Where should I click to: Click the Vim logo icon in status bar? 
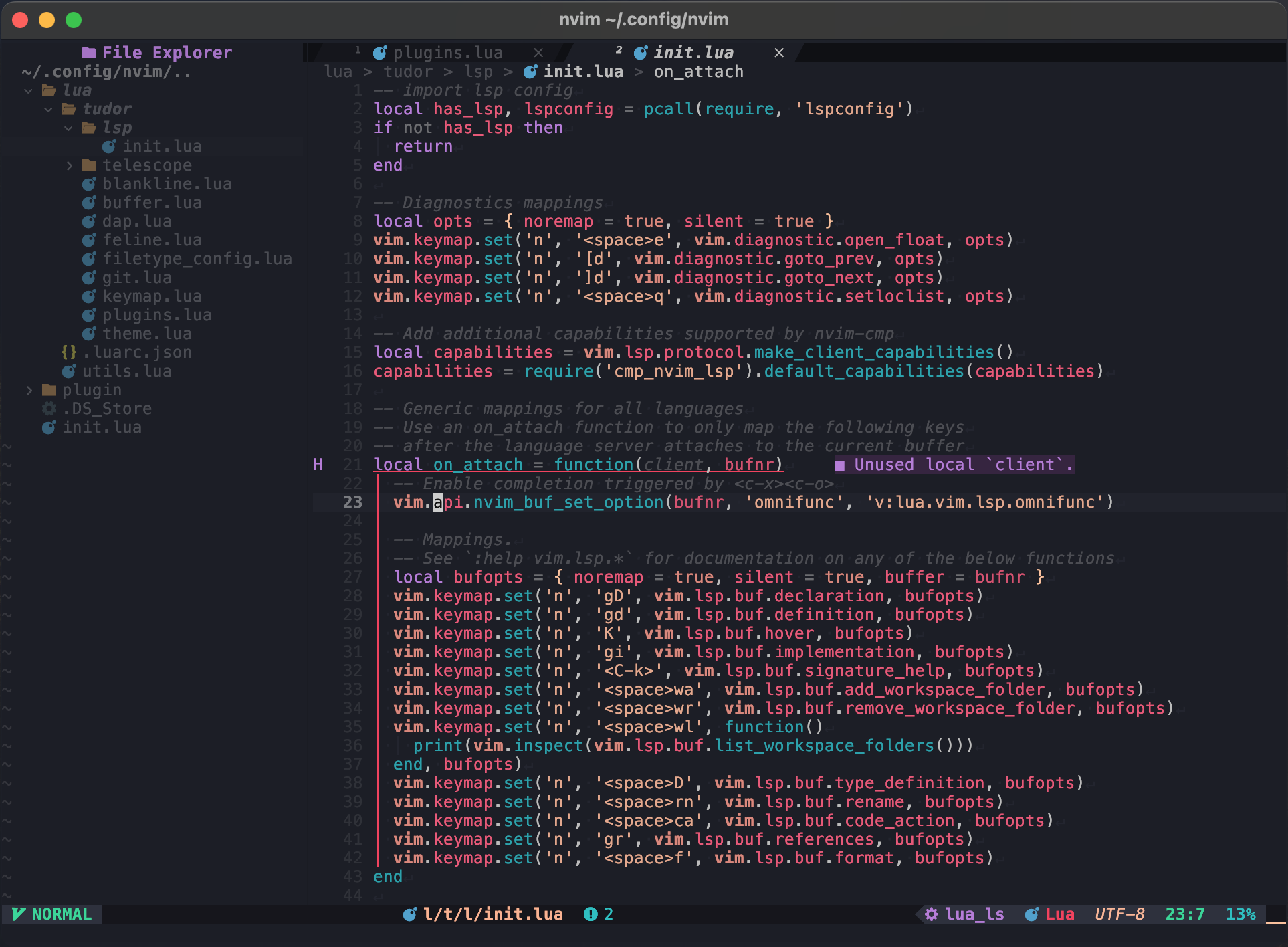[19, 914]
